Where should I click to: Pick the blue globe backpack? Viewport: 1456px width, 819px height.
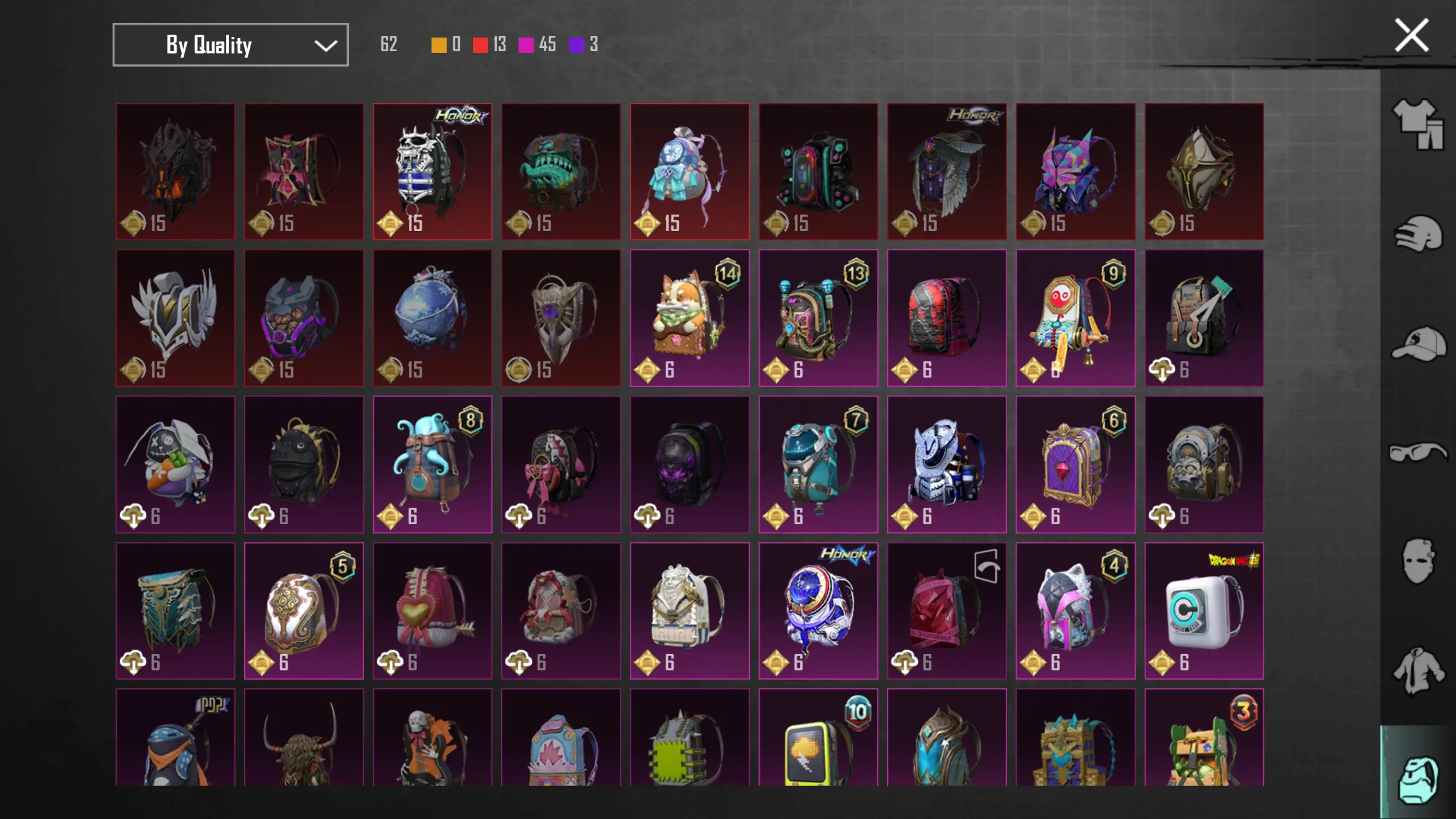click(432, 318)
